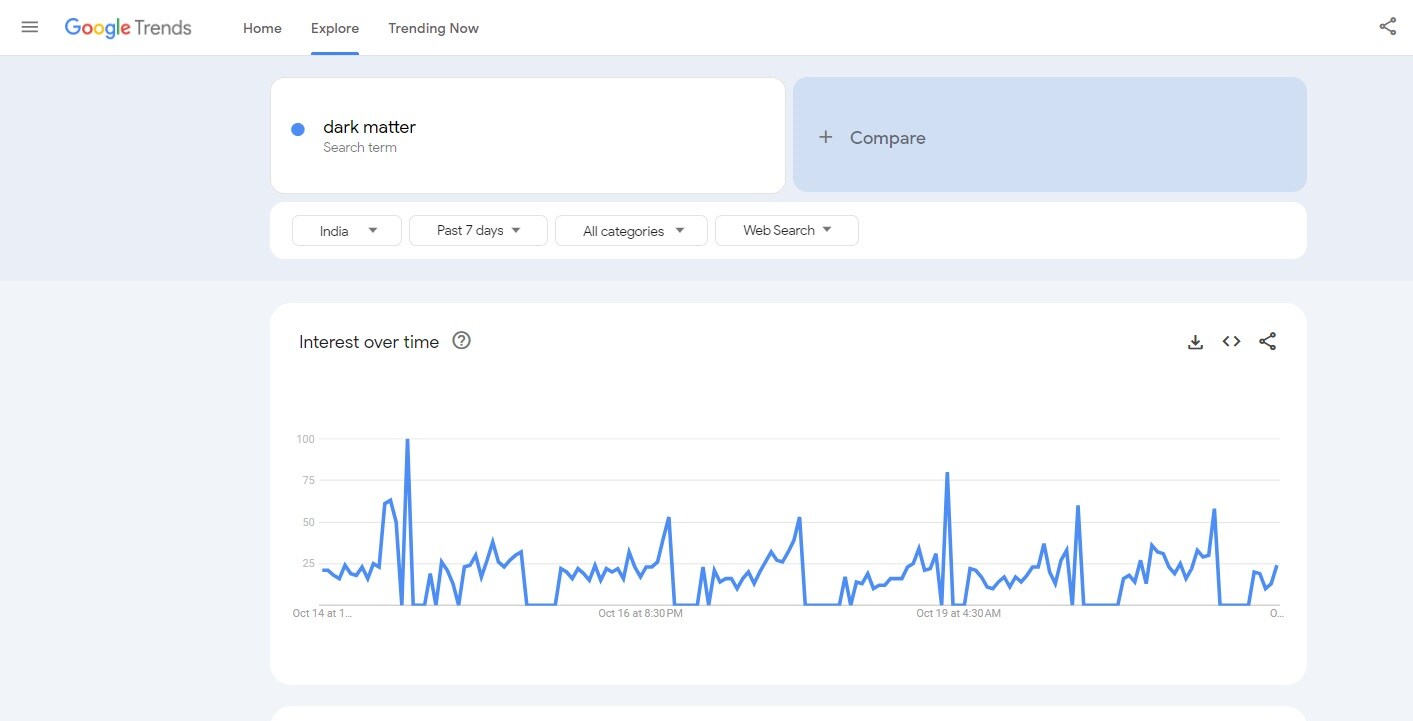
Task: Go to the Home tab
Action: pyautogui.click(x=262, y=28)
